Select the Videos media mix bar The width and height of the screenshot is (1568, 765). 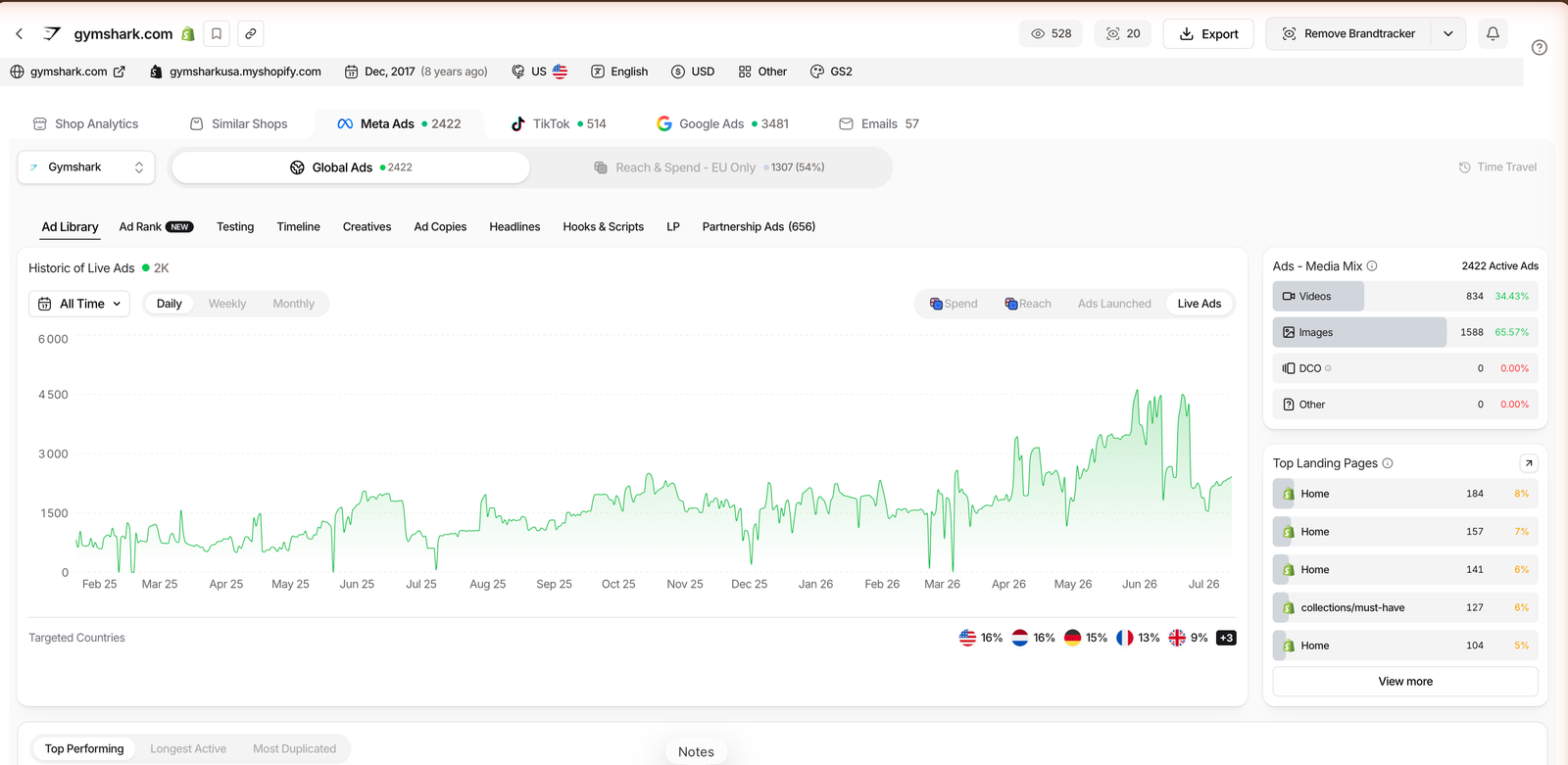pos(1405,297)
